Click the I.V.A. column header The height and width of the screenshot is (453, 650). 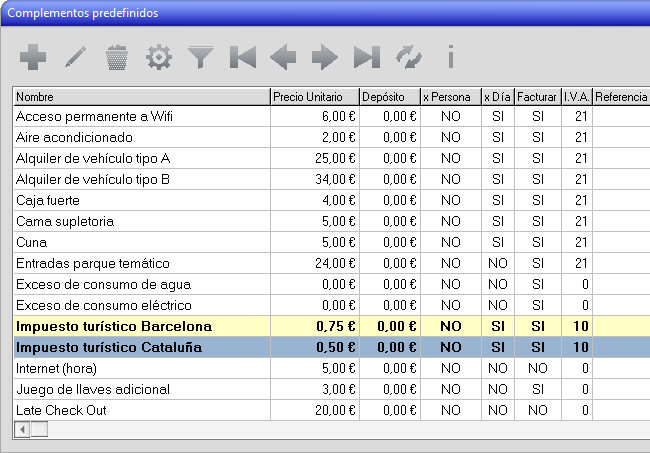(x=576, y=97)
